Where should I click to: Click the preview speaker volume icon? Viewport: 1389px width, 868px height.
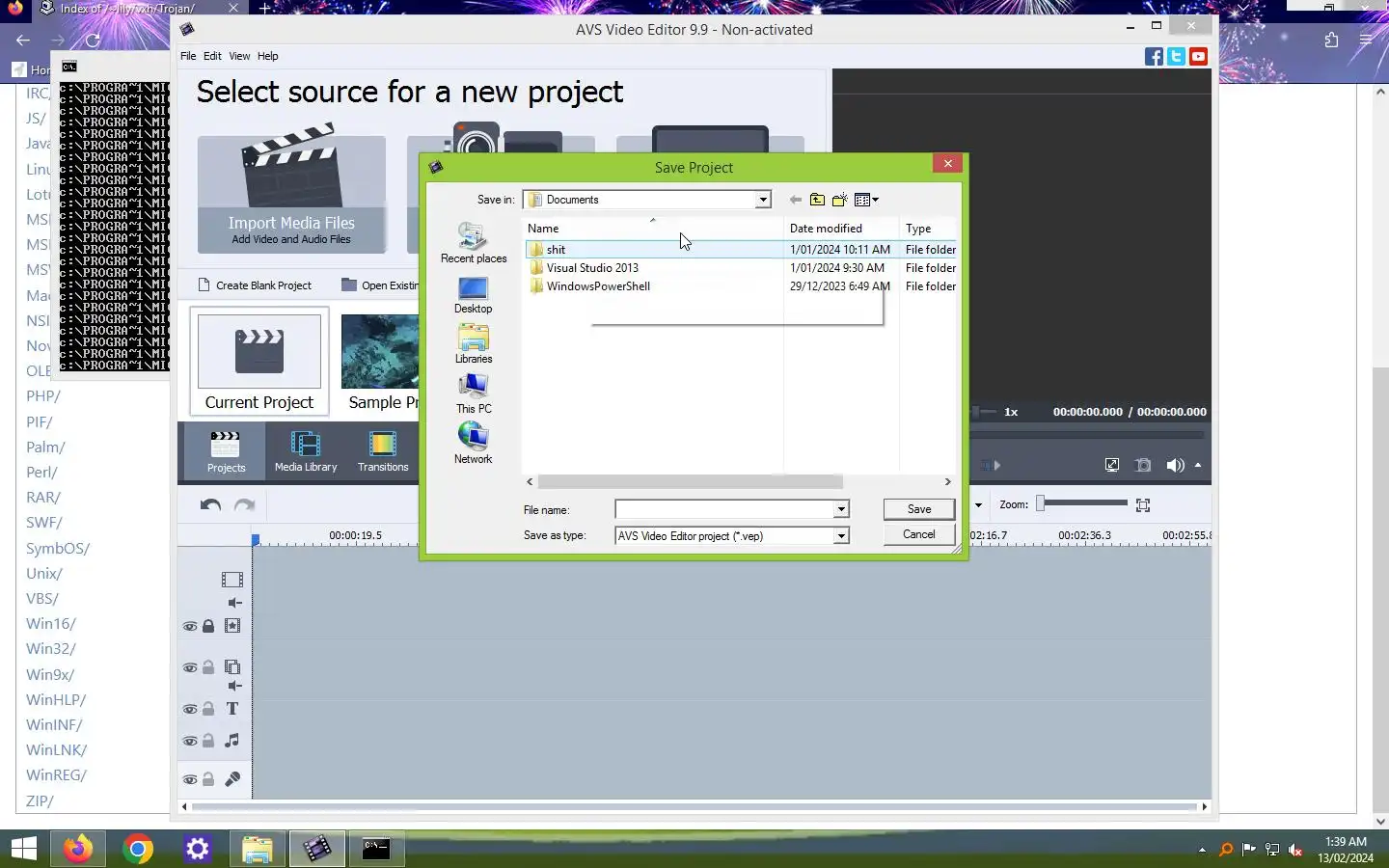tap(1174, 465)
